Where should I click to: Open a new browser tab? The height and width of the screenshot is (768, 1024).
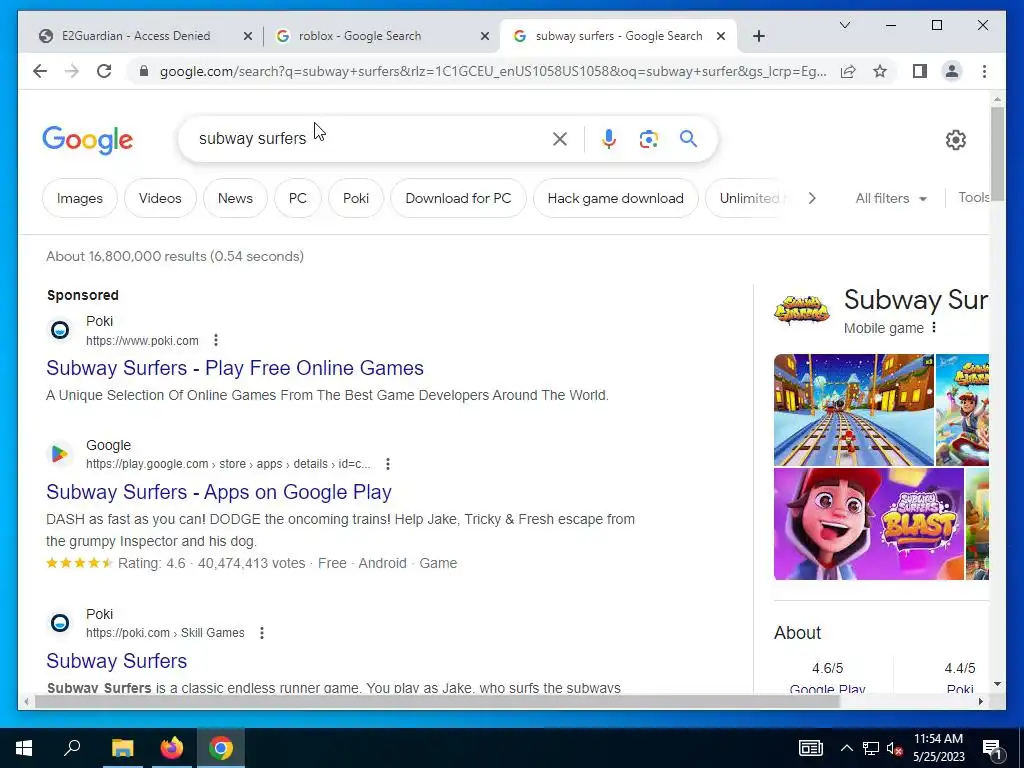(x=759, y=36)
